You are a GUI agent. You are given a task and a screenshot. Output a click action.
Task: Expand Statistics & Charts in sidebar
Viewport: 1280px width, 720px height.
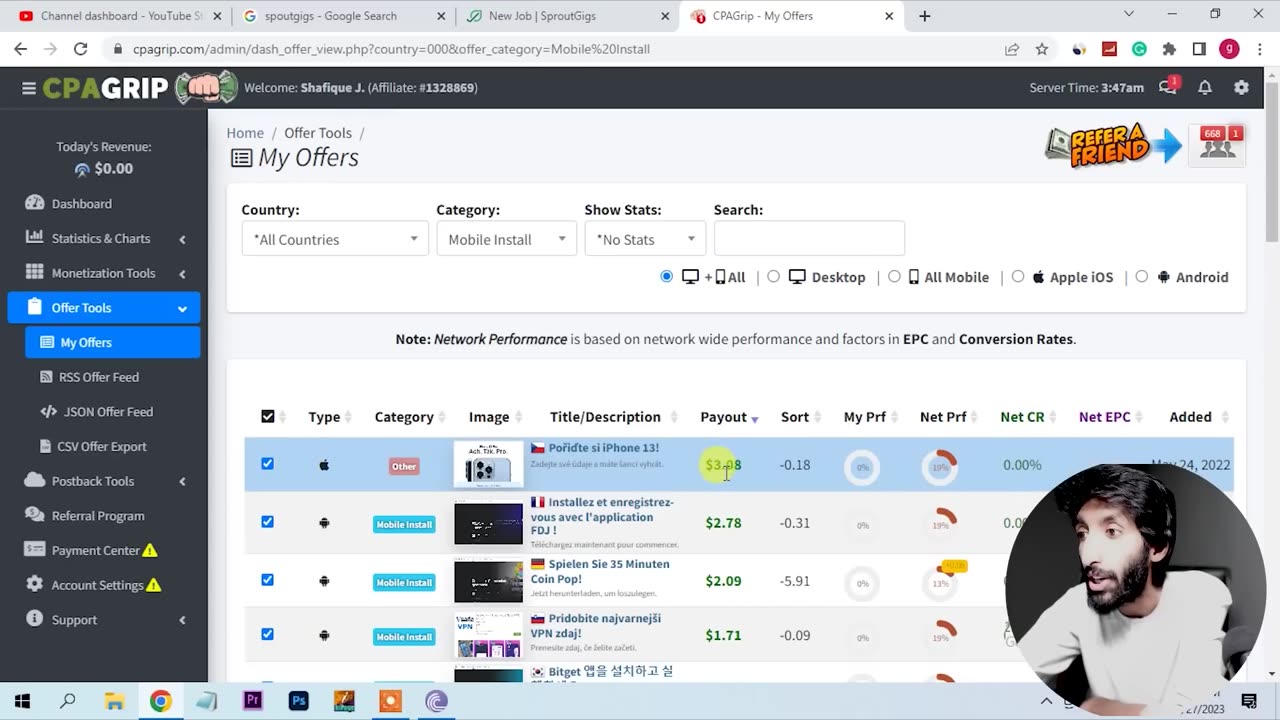point(104,238)
